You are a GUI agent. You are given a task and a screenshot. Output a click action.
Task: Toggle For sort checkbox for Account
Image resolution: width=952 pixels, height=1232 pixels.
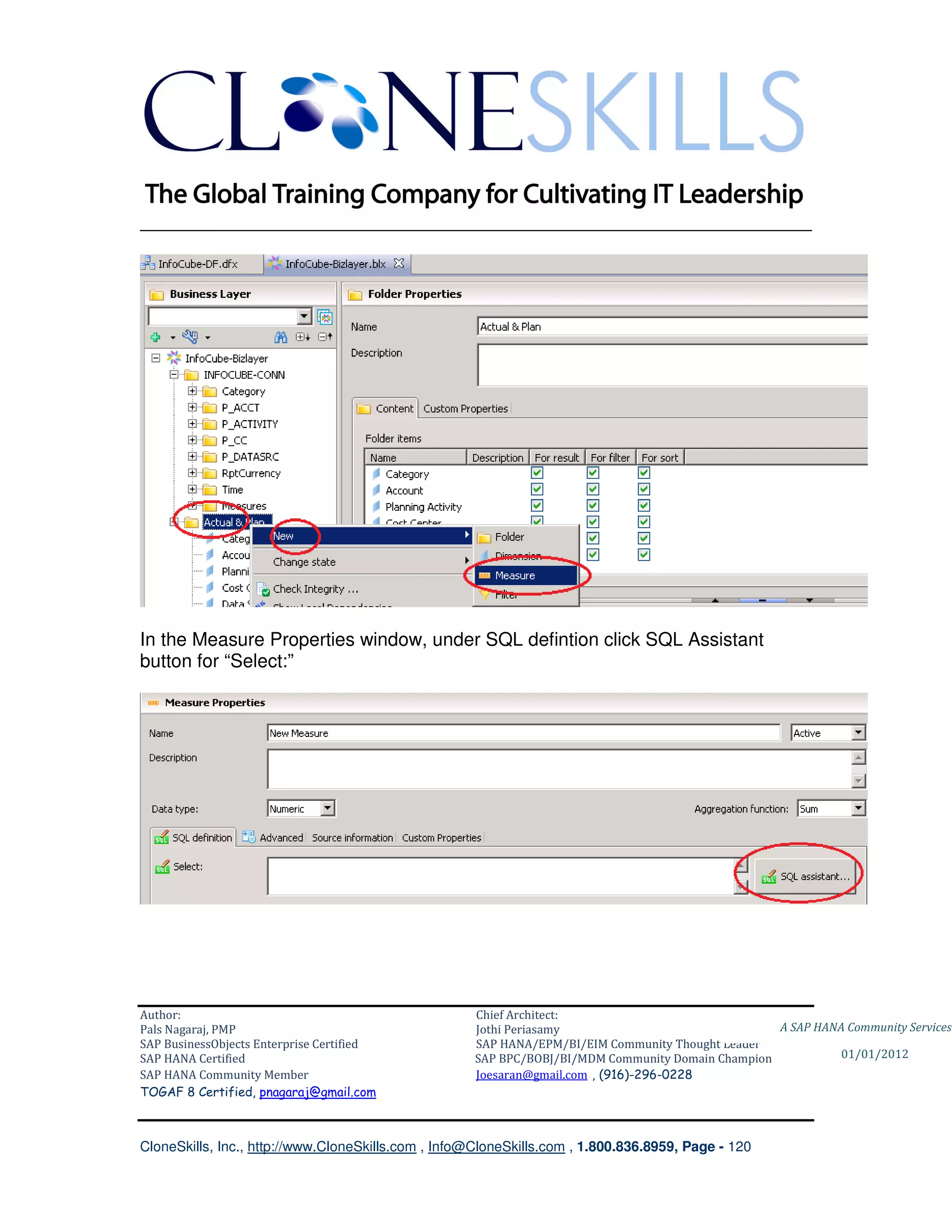tap(643, 489)
